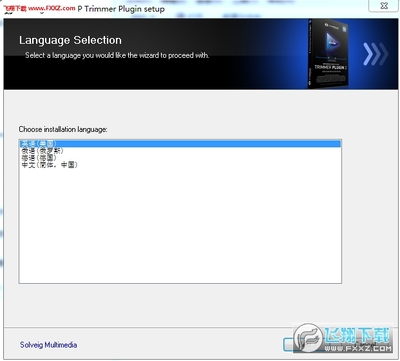Click the Trimmer Plugin product box image
The height and width of the screenshot is (361, 400).
(x=329, y=54)
